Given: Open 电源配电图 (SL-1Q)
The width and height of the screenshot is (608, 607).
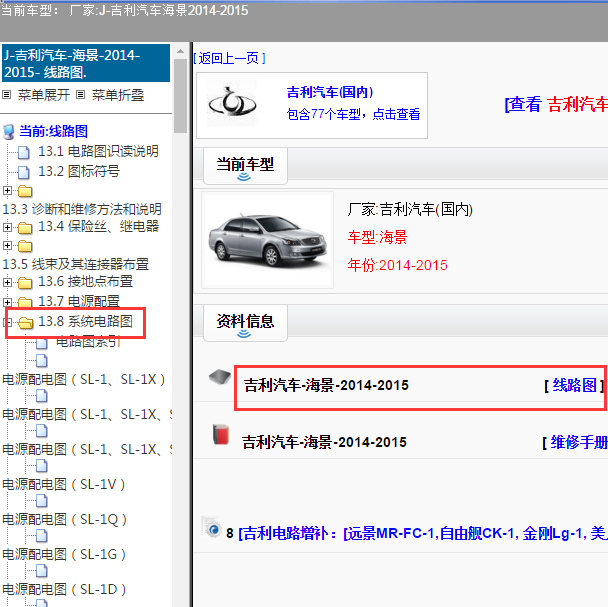Looking at the screenshot, I should point(65,519).
